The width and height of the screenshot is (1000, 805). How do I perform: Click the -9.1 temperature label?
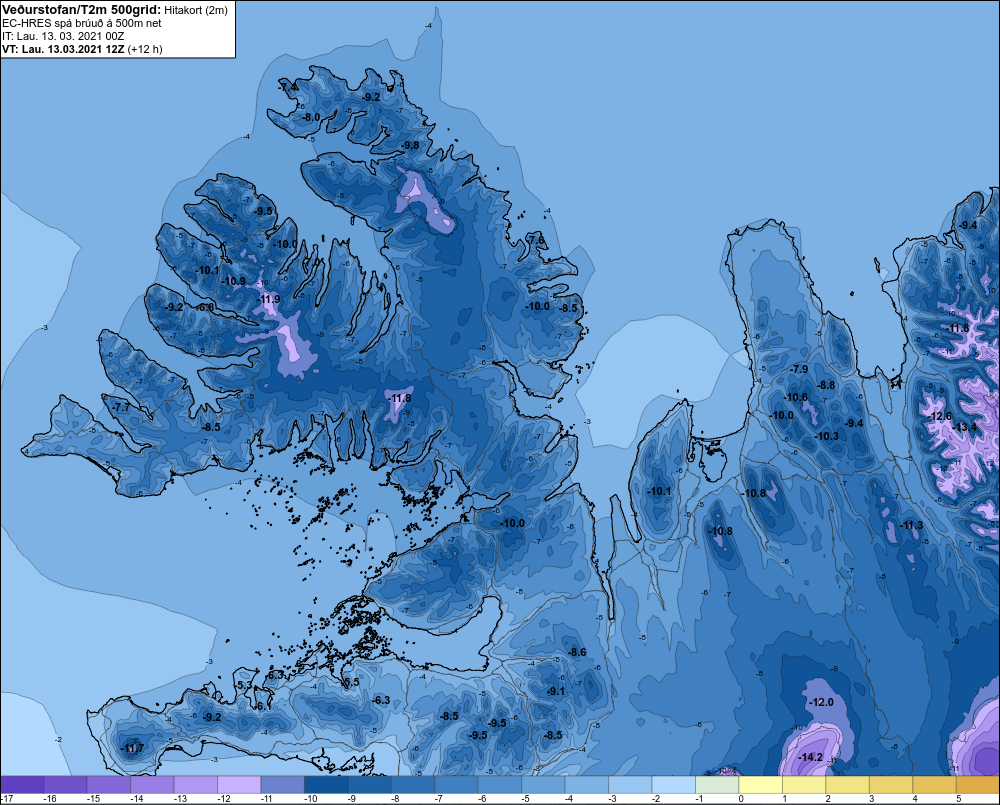[555, 691]
